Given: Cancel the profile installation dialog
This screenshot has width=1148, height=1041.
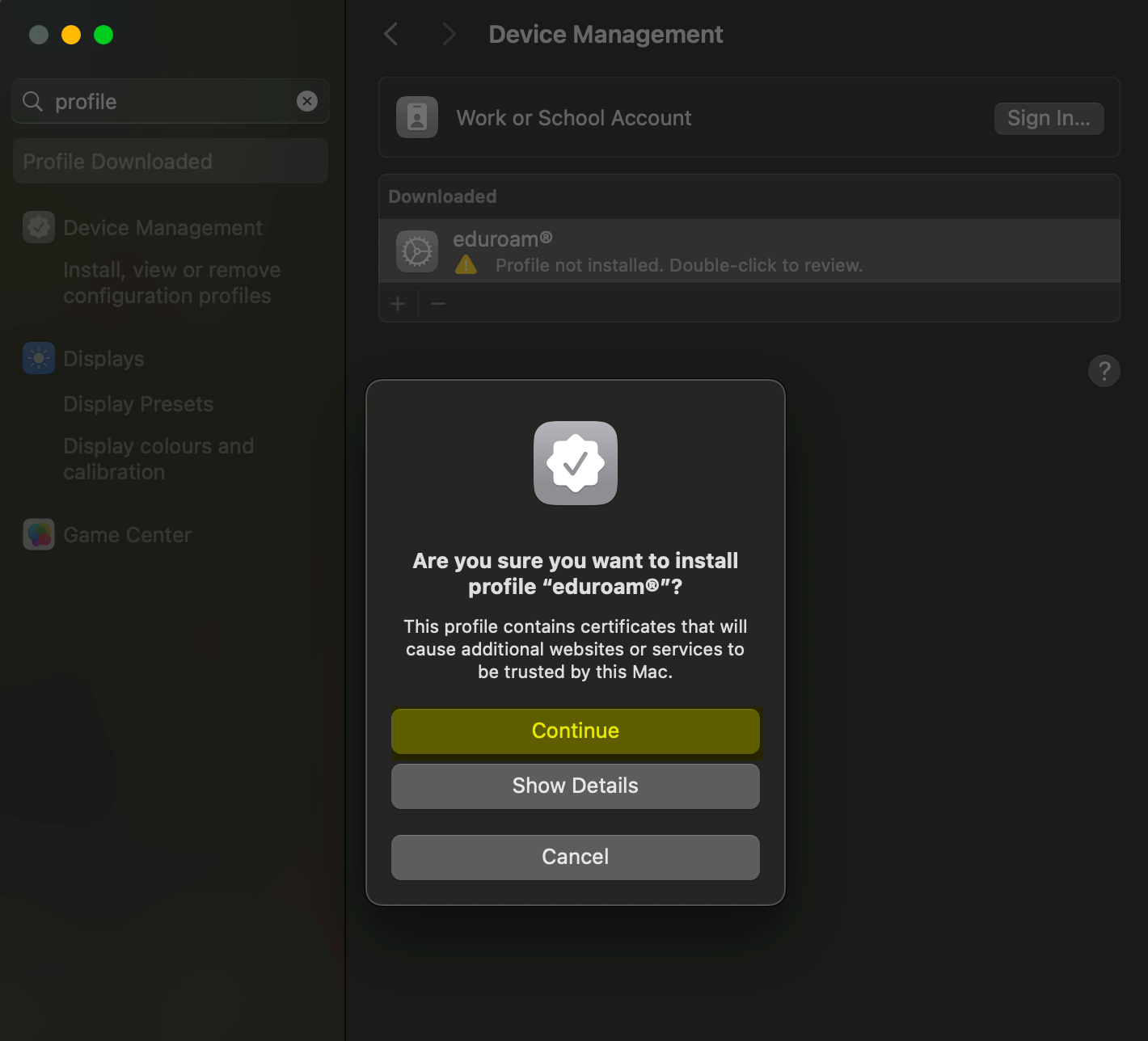Looking at the screenshot, I should coord(575,857).
